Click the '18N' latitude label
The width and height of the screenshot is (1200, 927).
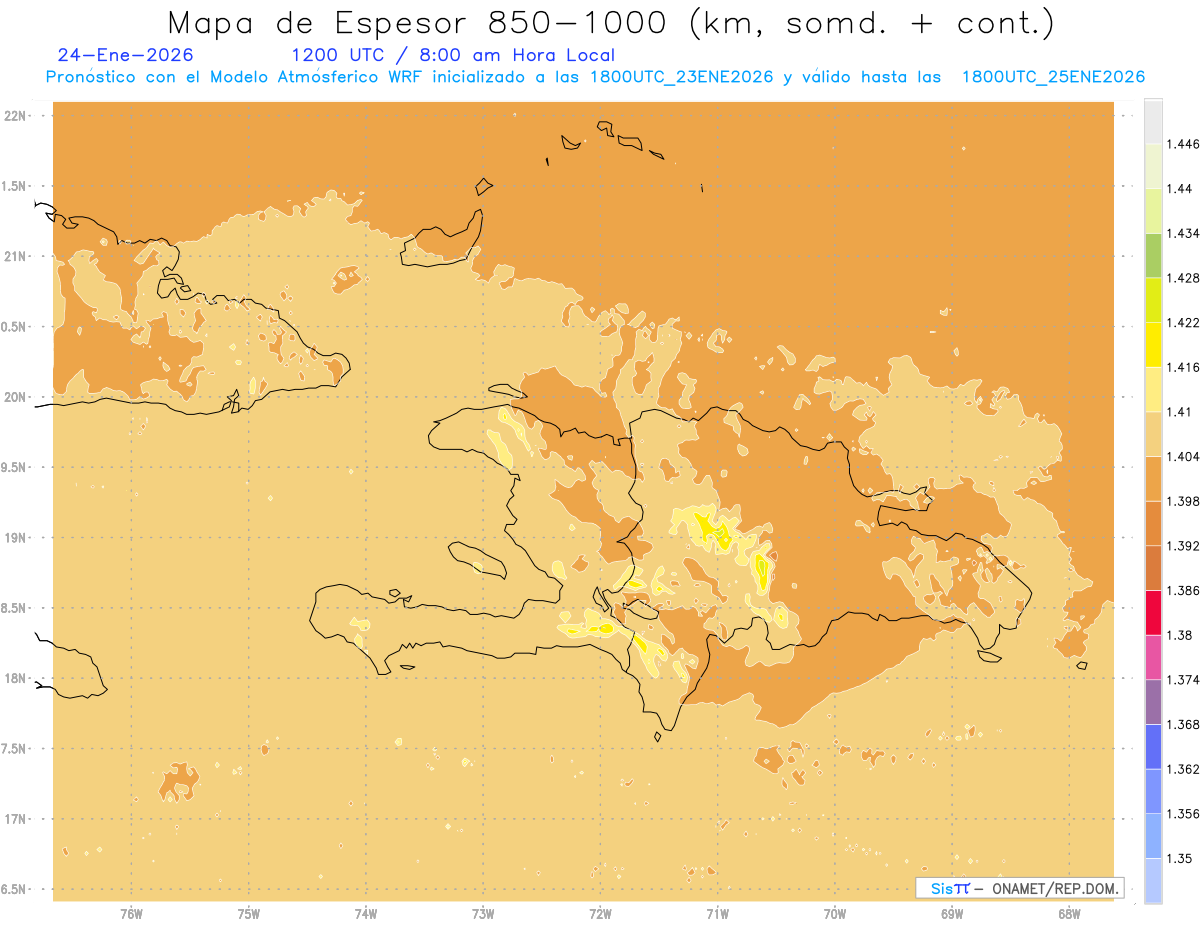(14, 679)
